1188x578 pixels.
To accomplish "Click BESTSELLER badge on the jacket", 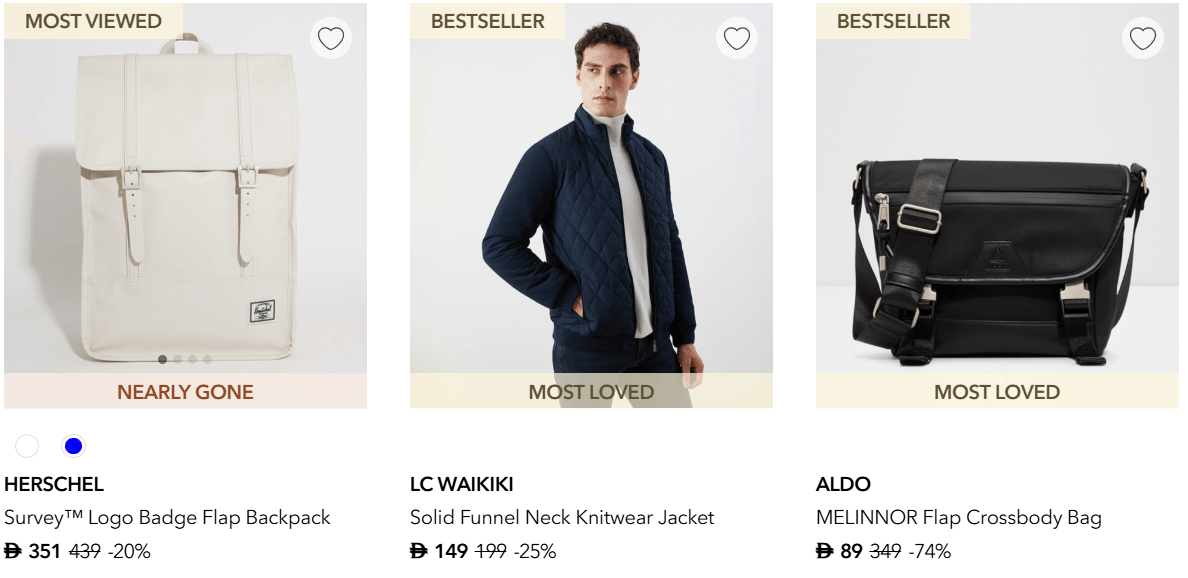I will click(x=487, y=21).
